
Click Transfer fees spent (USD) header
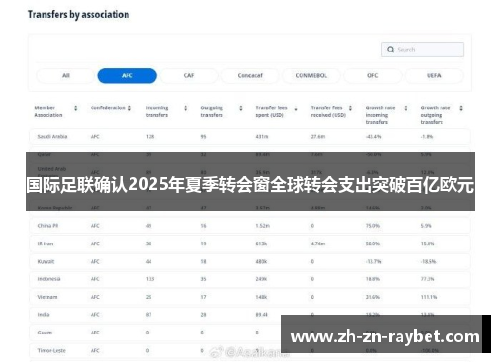coord(271,111)
